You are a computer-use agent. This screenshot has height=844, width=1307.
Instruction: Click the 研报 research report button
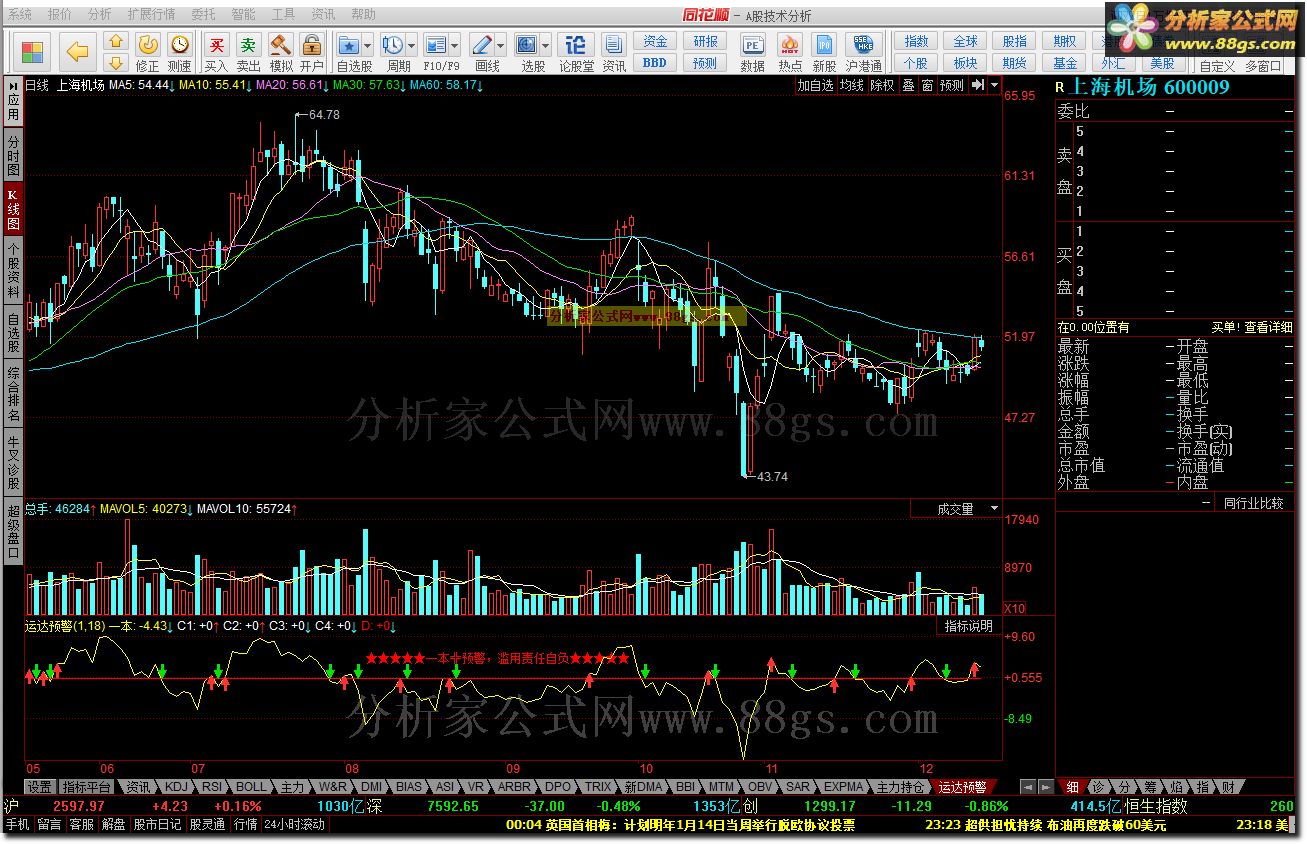pos(705,41)
